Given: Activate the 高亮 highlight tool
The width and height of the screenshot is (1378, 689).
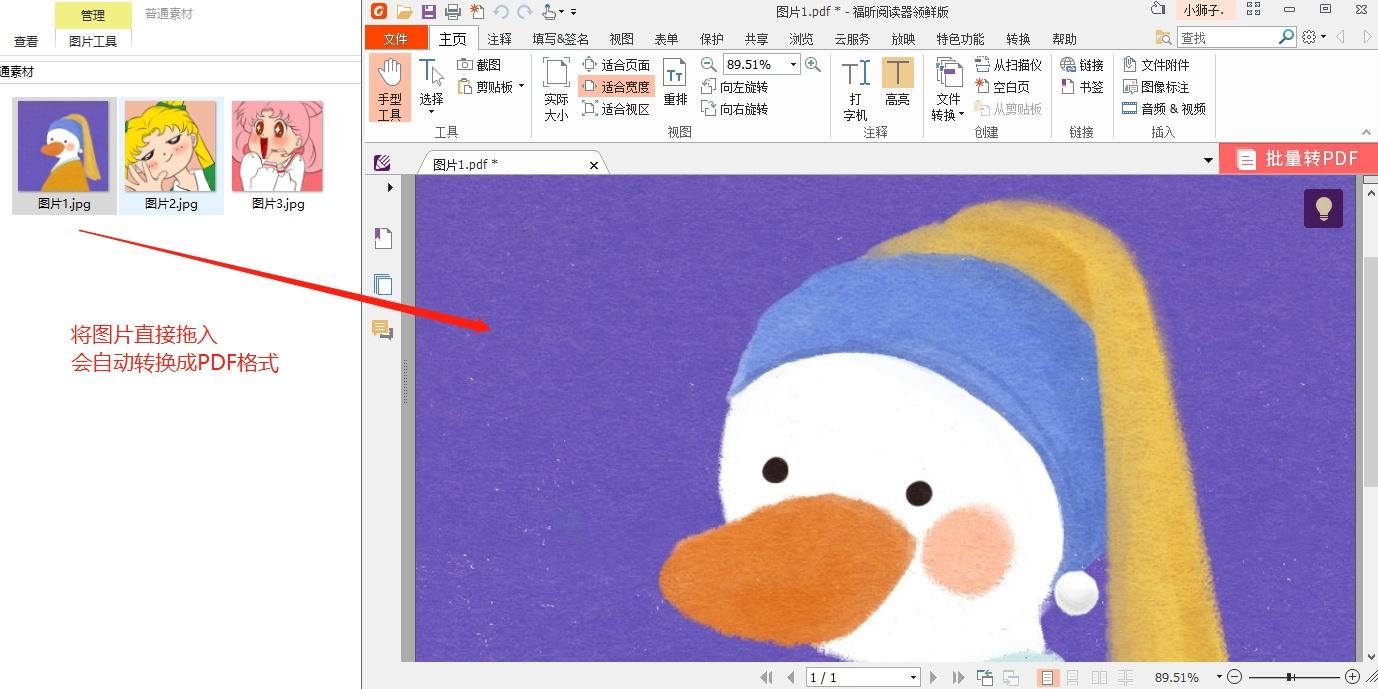Looking at the screenshot, I should 897,82.
